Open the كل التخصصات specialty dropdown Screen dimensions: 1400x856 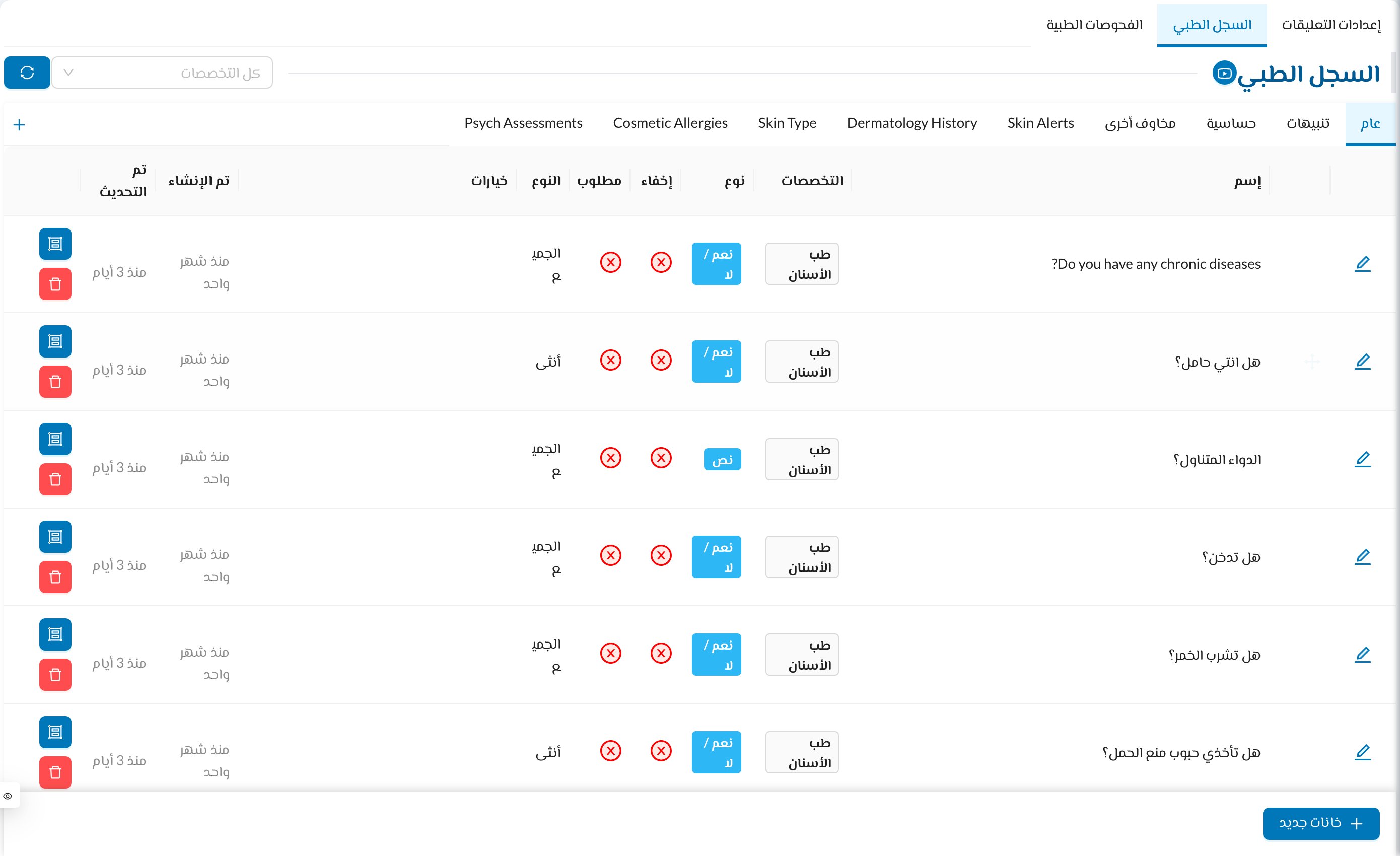pyautogui.click(x=162, y=72)
